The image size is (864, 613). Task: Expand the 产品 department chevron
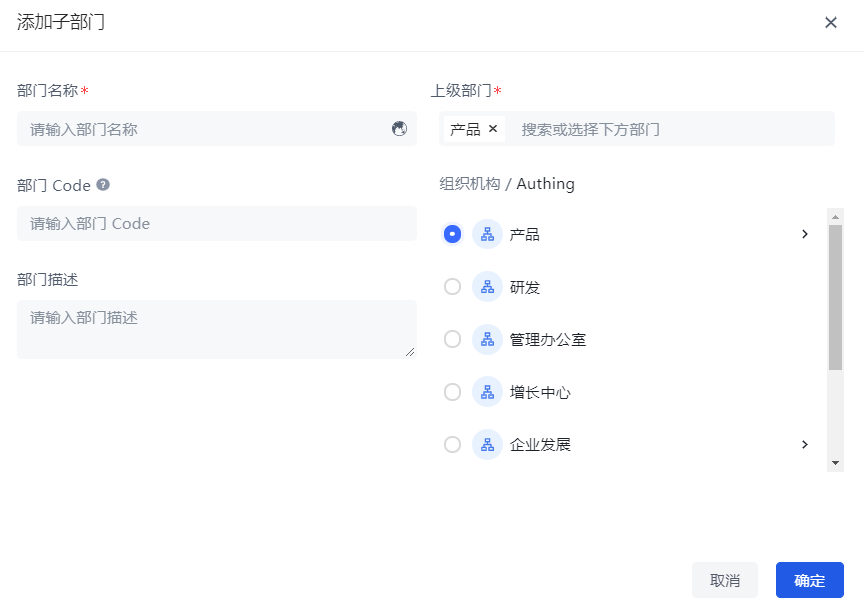pos(805,234)
